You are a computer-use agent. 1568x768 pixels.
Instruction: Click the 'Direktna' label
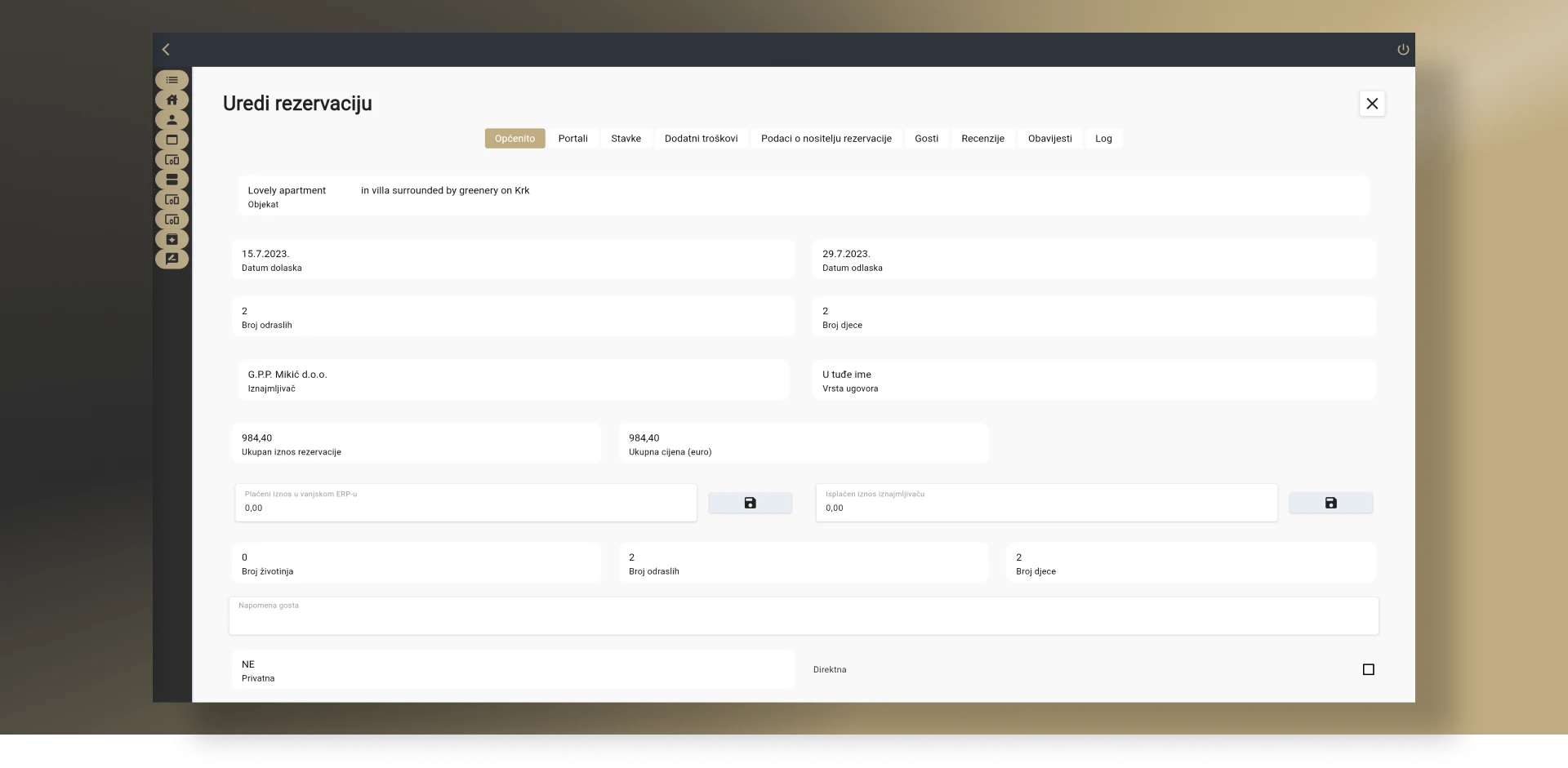tap(830, 669)
